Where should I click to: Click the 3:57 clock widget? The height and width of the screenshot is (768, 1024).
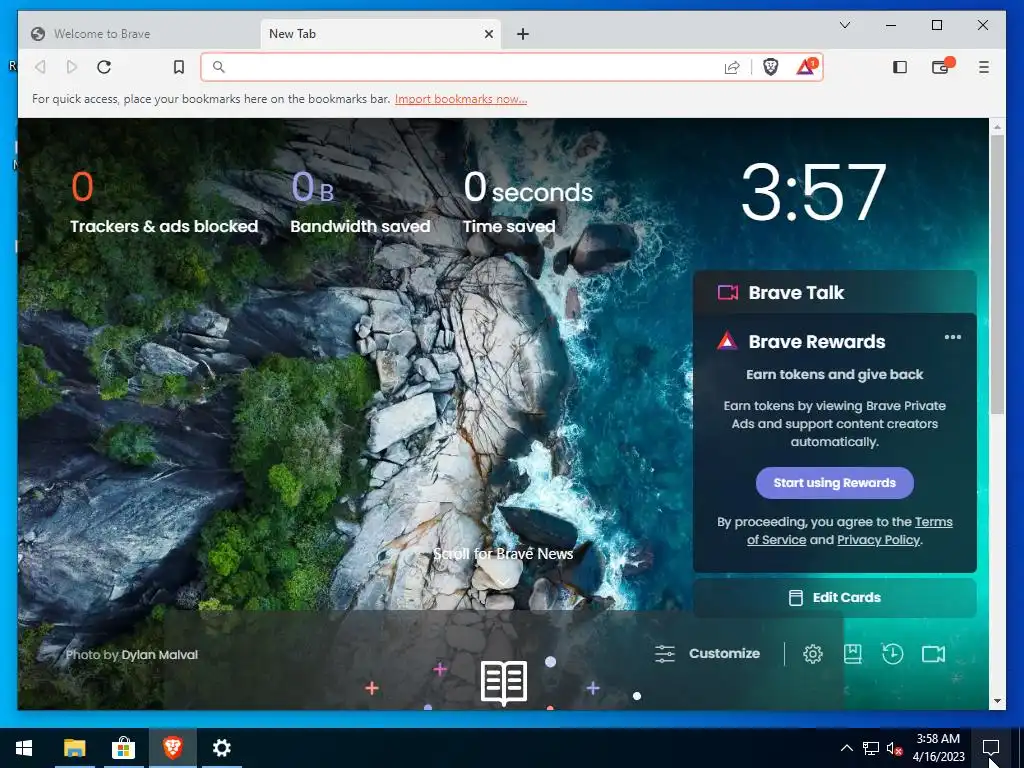pos(814,192)
